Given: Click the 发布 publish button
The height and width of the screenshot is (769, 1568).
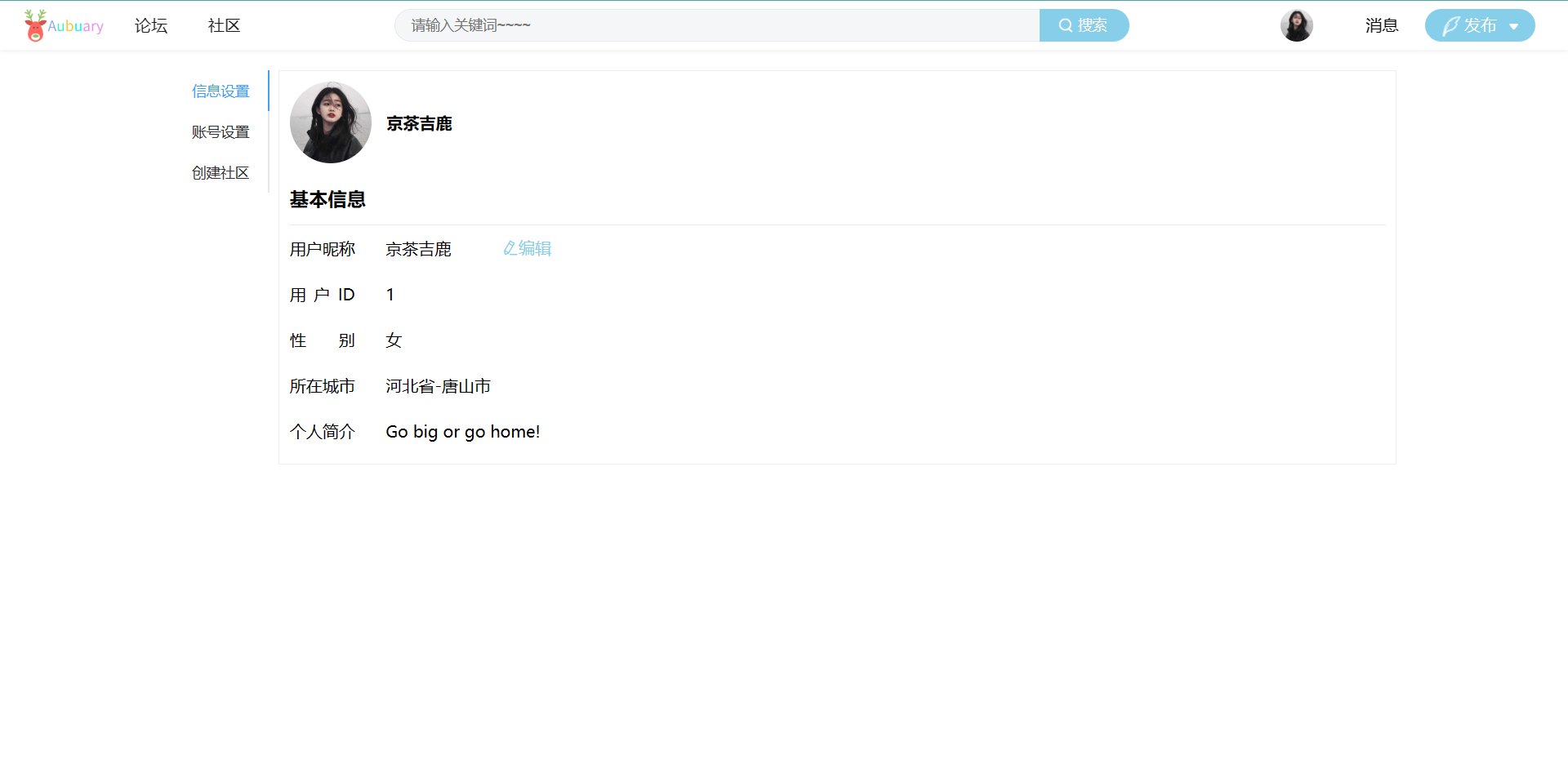Looking at the screenshot, I should coord(1480,25).
